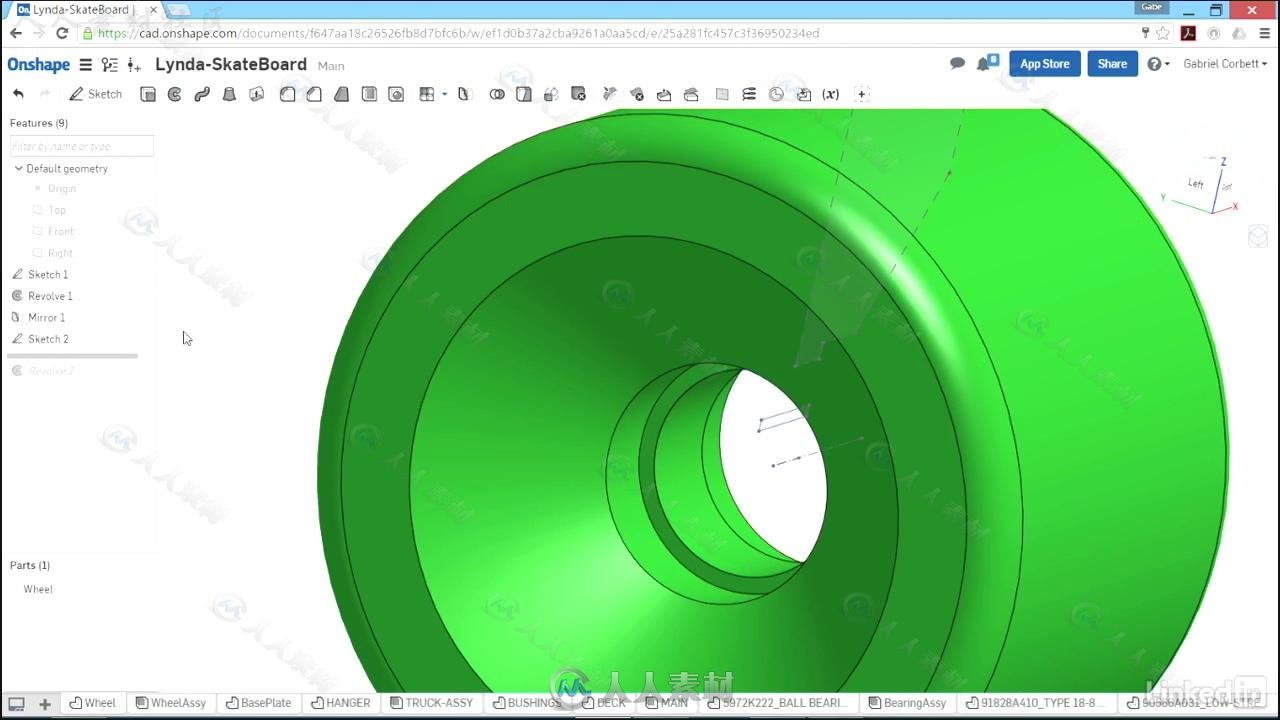Click the App Store button
Image resolution: width=1280 pixels, height=720 pixels.
[1044, 64]
